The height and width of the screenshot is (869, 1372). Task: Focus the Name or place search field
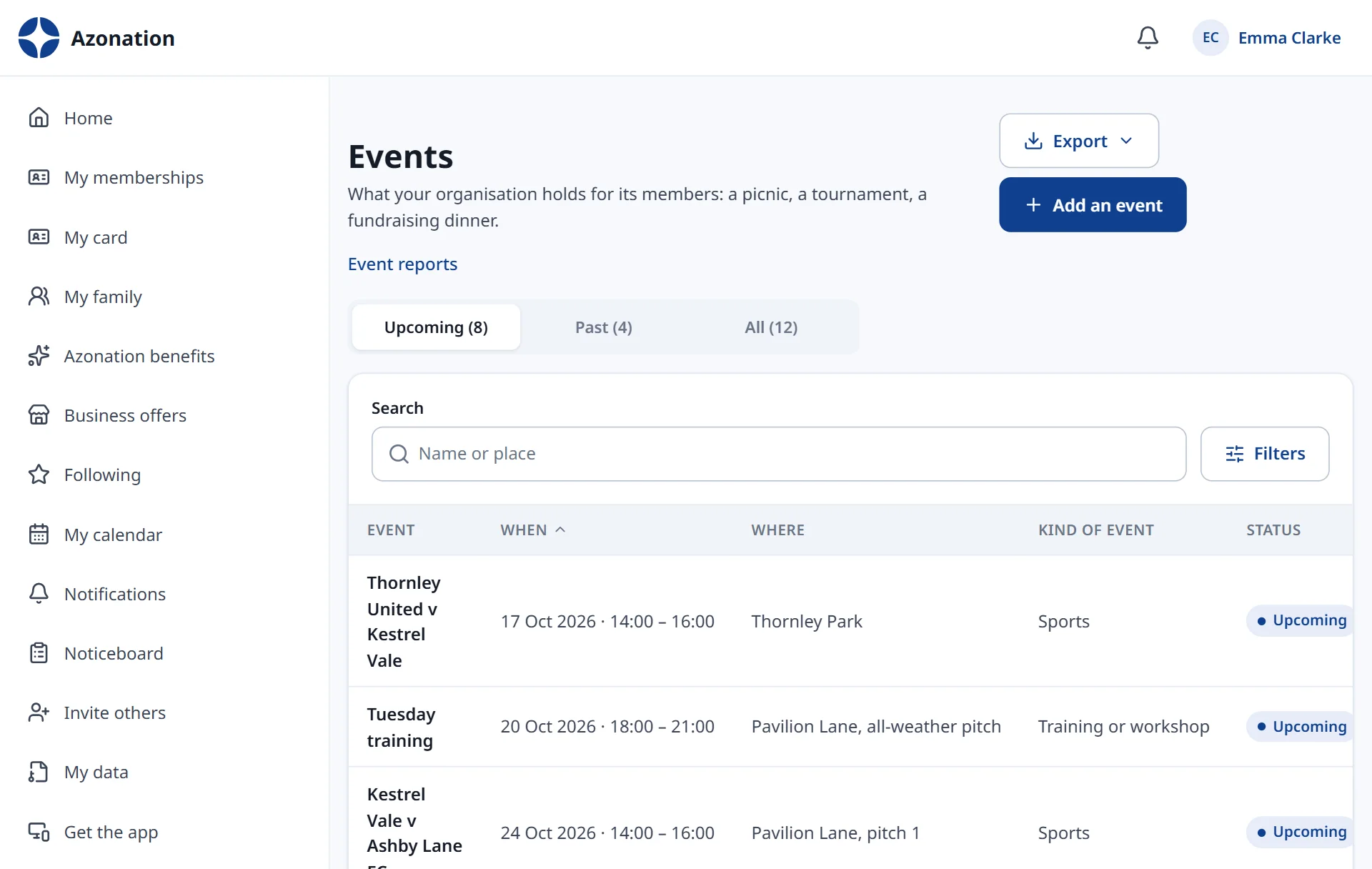point(779,454)
